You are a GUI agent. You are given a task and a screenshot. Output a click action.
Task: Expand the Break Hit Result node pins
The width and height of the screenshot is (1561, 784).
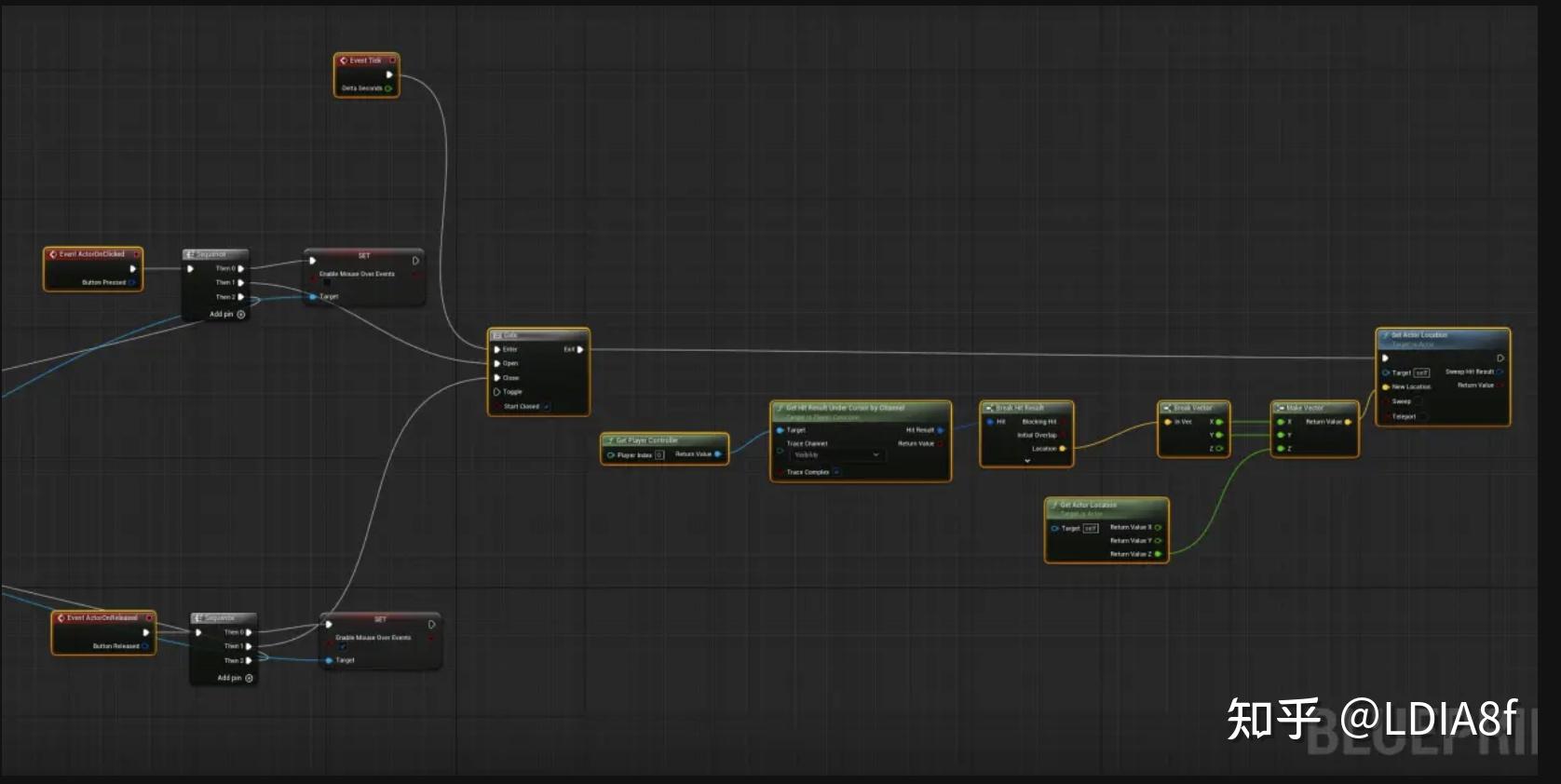click(x=1027, y=461)
